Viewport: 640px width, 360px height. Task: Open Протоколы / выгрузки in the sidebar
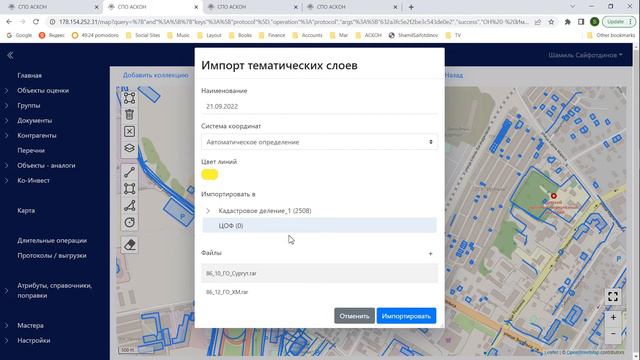[x=52, y=256]
